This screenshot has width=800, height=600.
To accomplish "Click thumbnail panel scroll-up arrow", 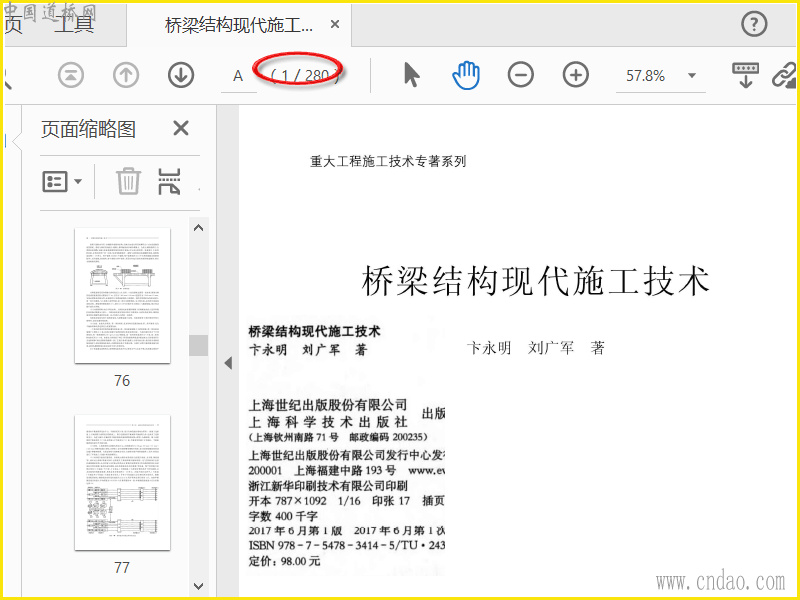I will pyautogui.click(x=198, y=228).
